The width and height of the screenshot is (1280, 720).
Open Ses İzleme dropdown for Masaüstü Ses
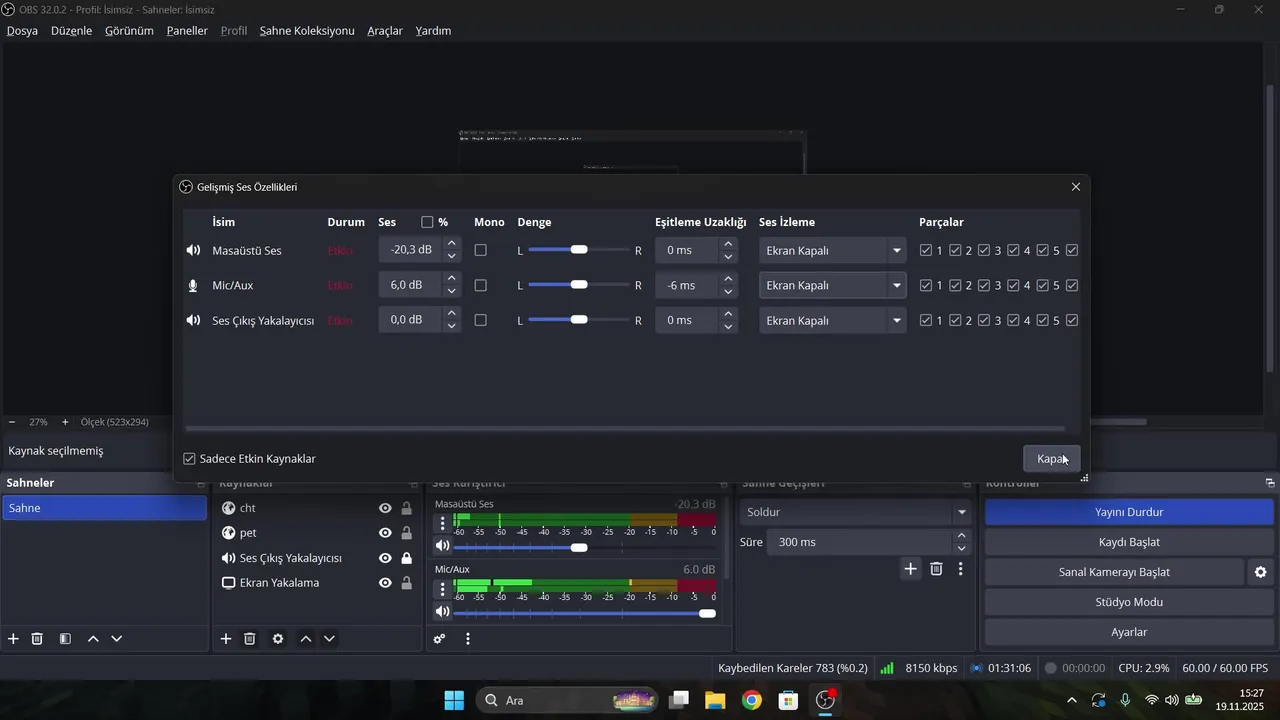coord(832,250)
